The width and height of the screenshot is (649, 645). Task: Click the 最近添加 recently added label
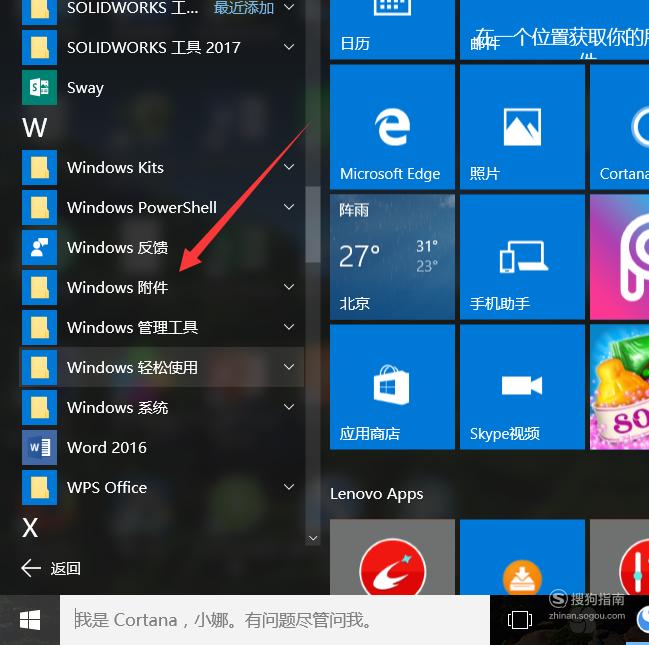244,7
